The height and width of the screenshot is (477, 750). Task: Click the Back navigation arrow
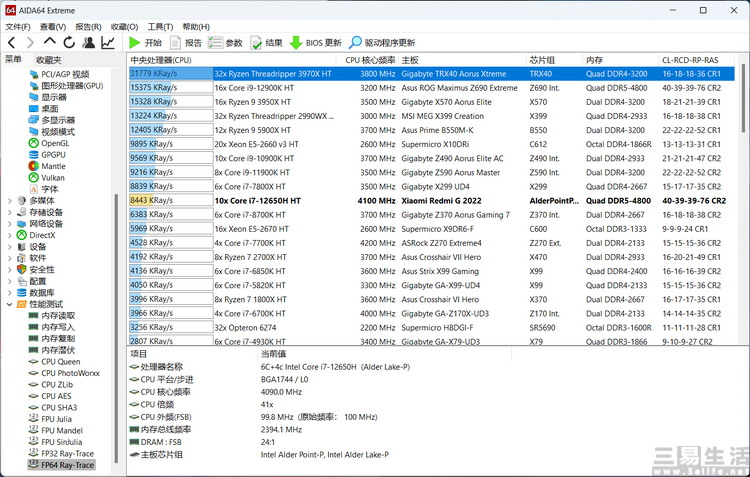click(12, 43)
